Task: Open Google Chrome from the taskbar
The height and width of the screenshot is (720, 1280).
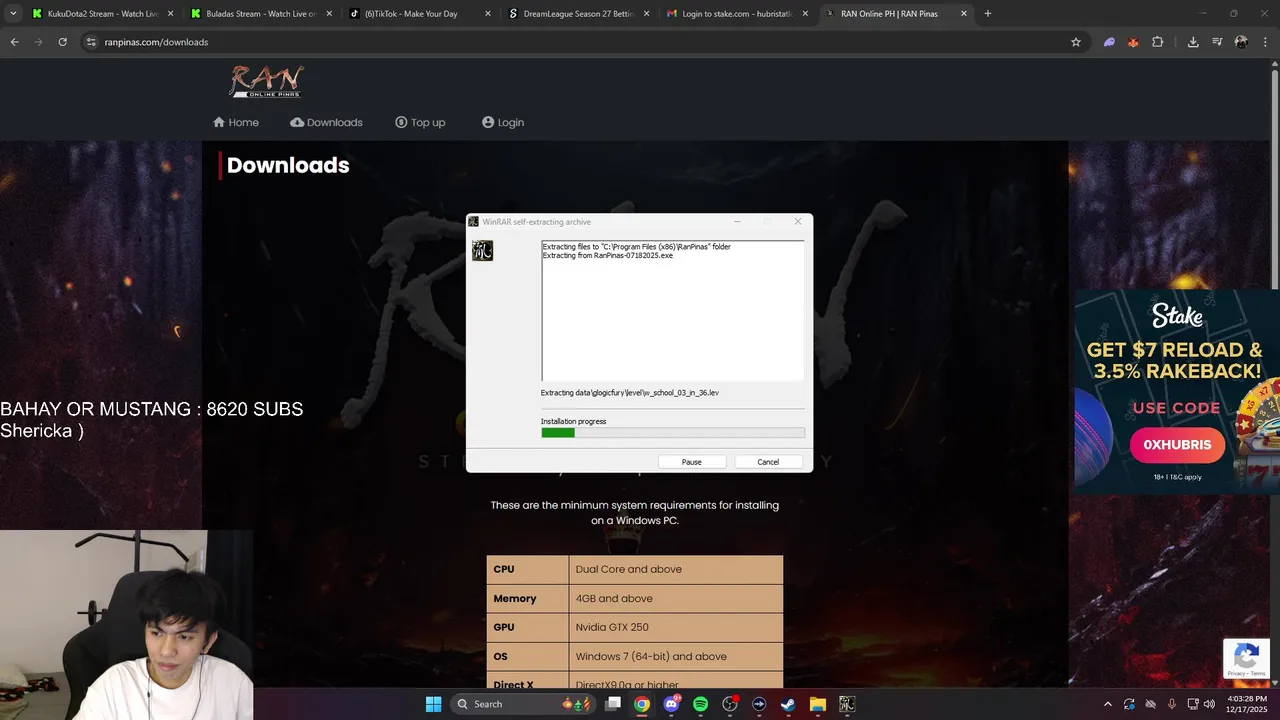Action: (x=642, y=704)
